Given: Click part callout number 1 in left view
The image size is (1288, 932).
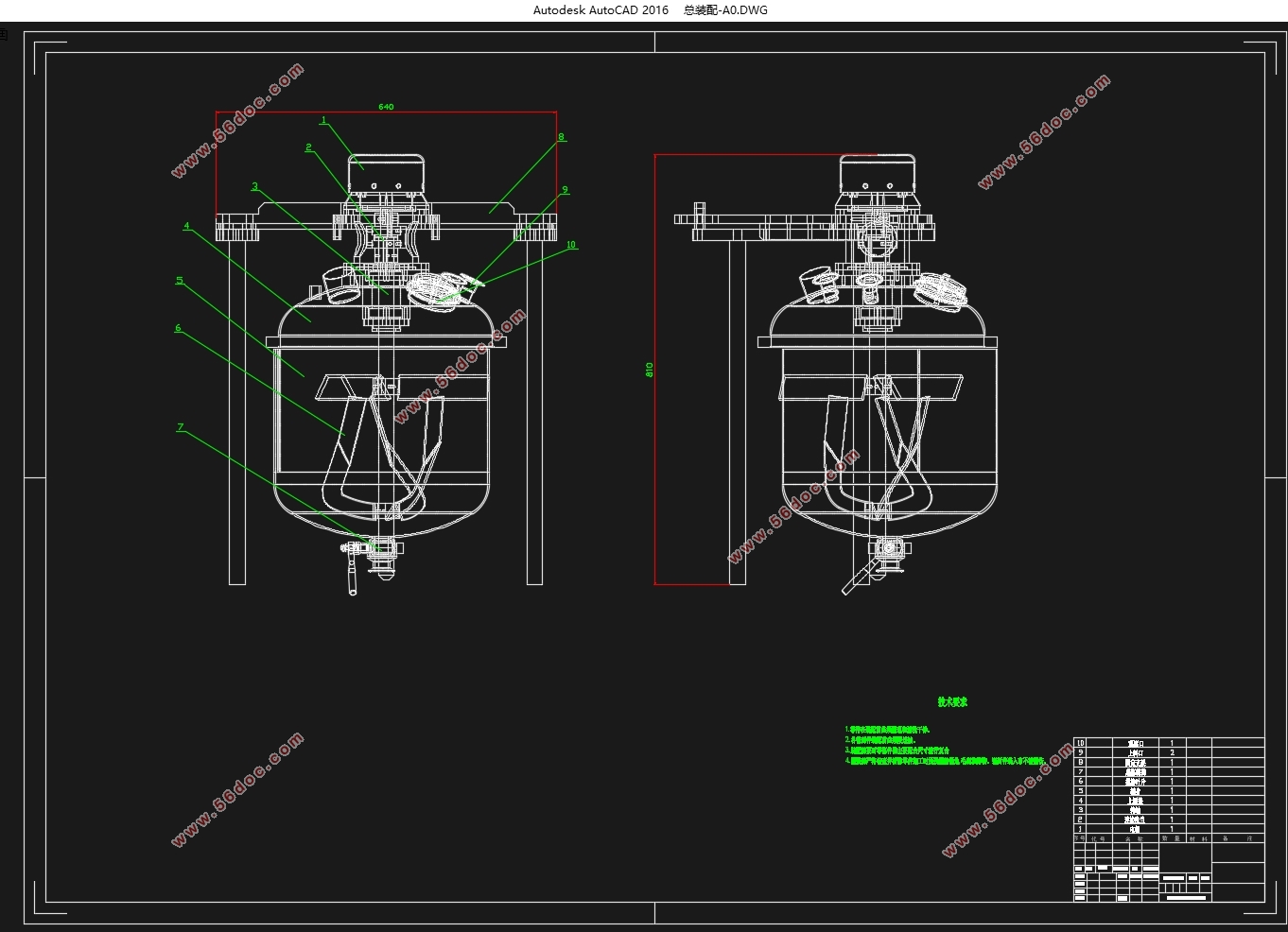Looking at the screenshot, I should coord(323,120).
